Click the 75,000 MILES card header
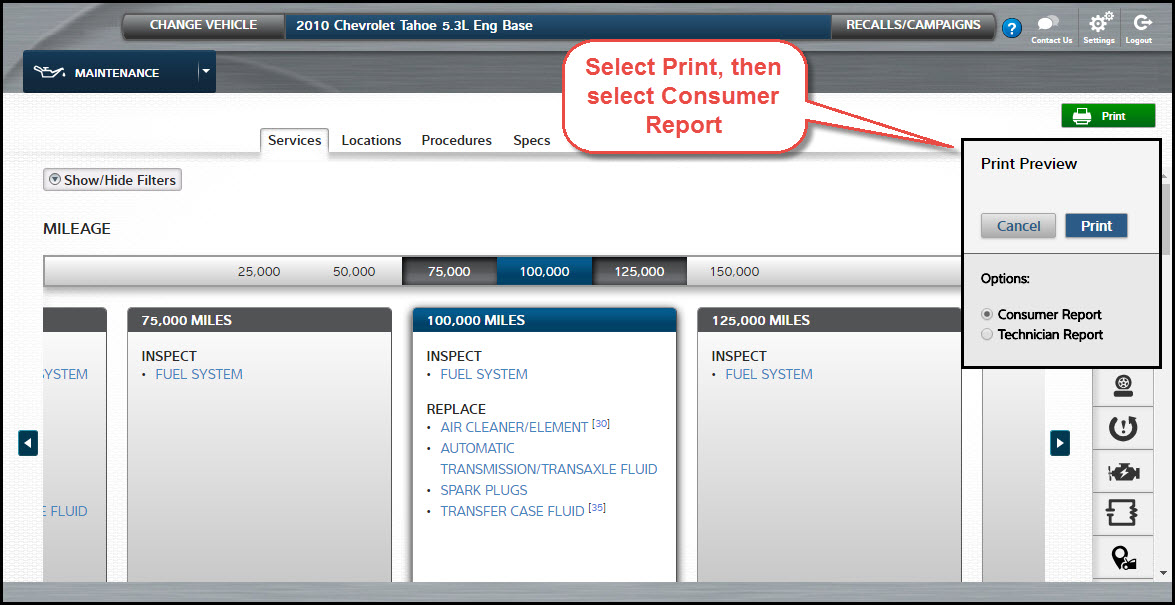 (259, 320)
